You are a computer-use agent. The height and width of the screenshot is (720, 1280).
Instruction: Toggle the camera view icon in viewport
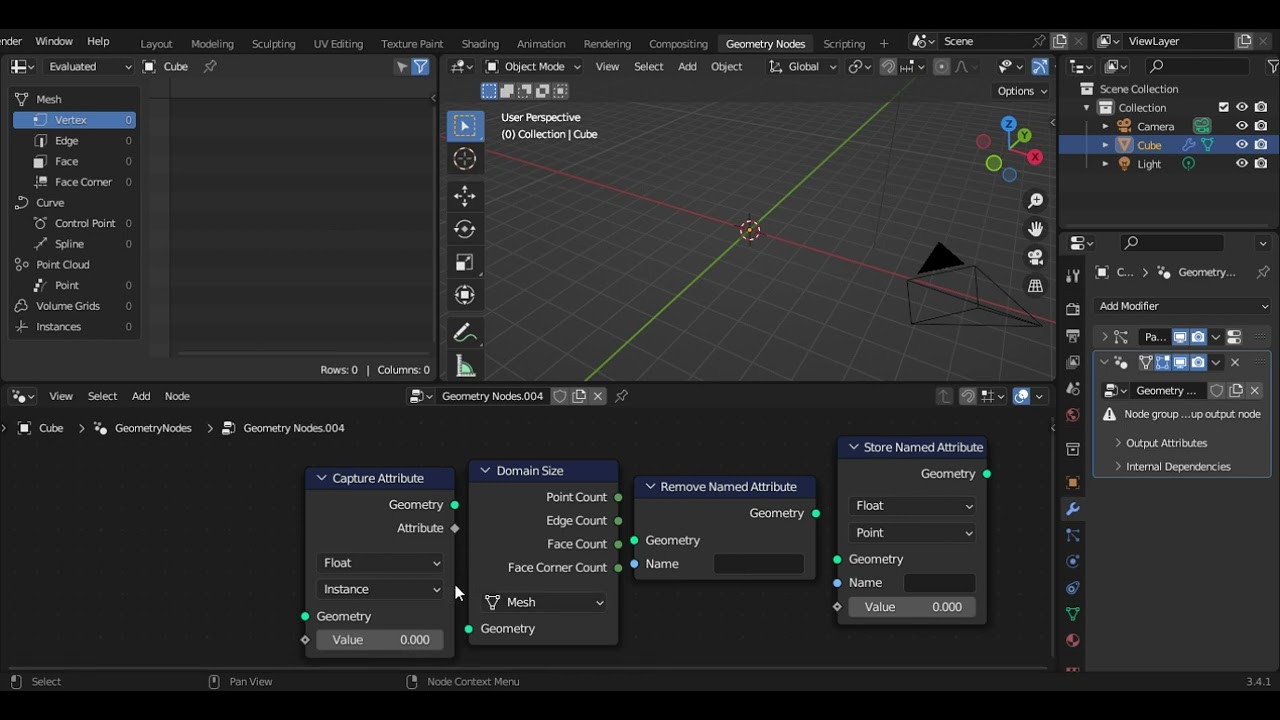click(1036, 257)
